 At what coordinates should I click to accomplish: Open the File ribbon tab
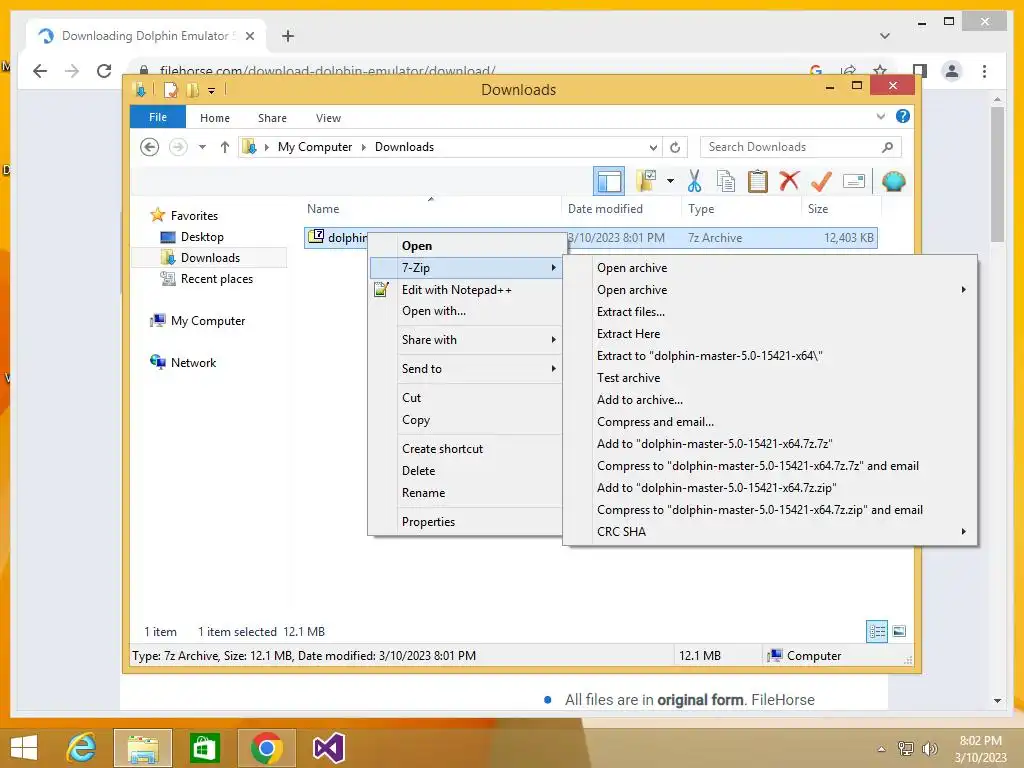158,117
